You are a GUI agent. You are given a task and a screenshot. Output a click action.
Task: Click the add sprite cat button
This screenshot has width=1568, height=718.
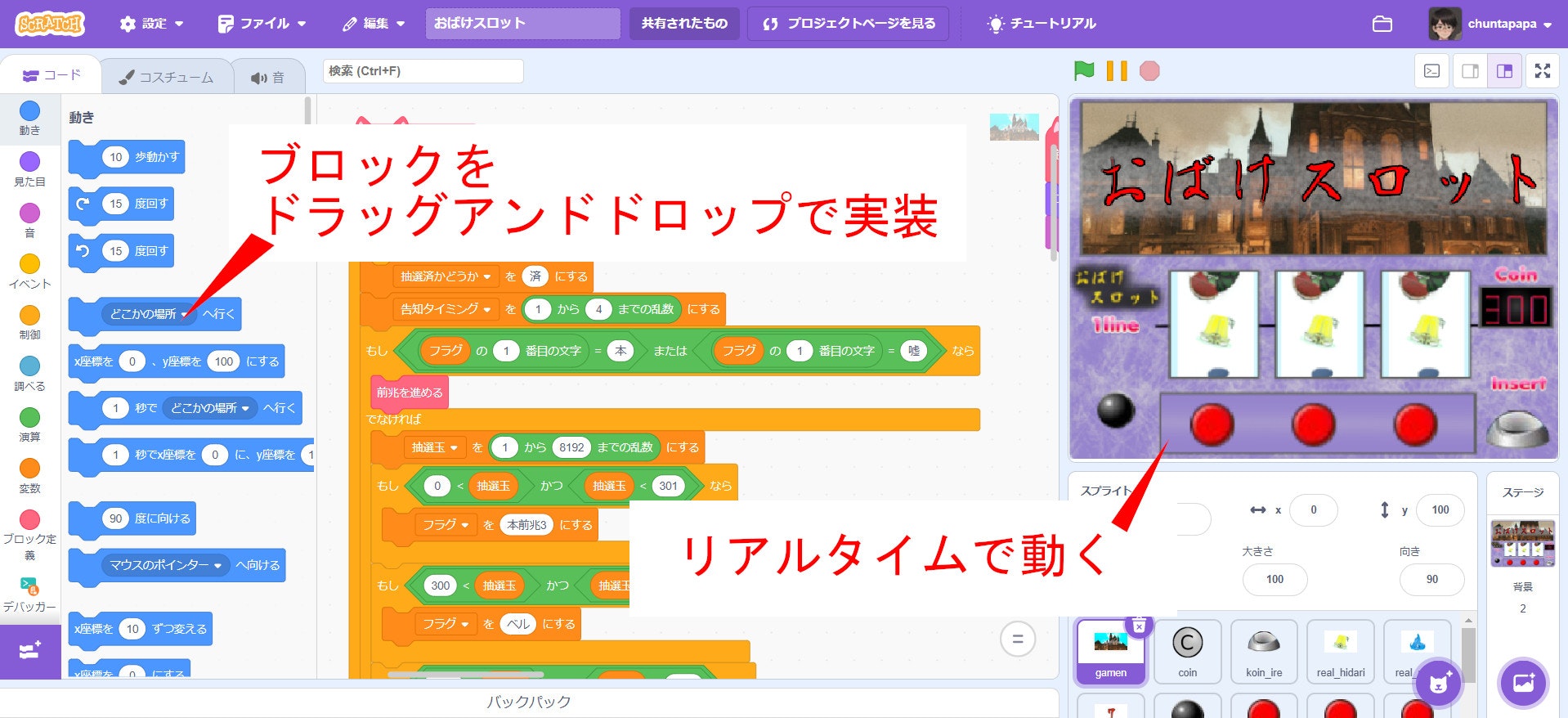(x=1439, y=682)
